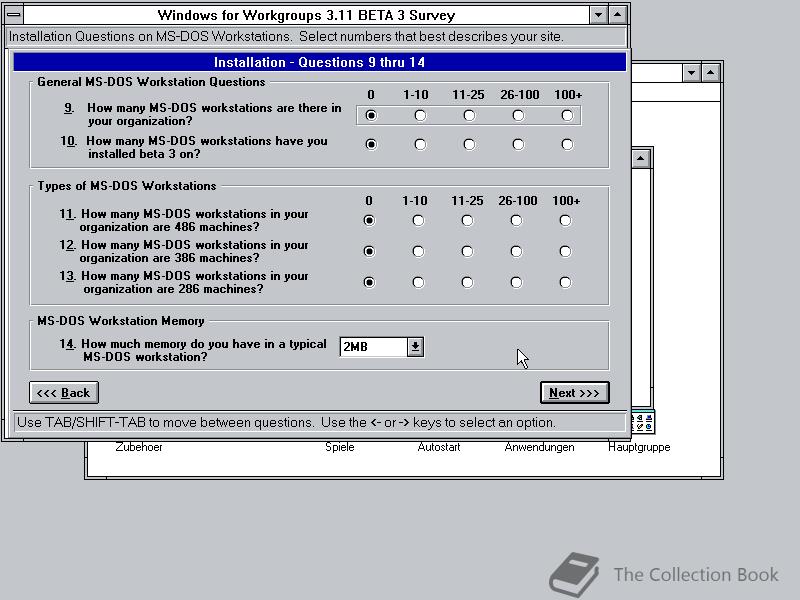Minimize the Survey window

(598, 15)
